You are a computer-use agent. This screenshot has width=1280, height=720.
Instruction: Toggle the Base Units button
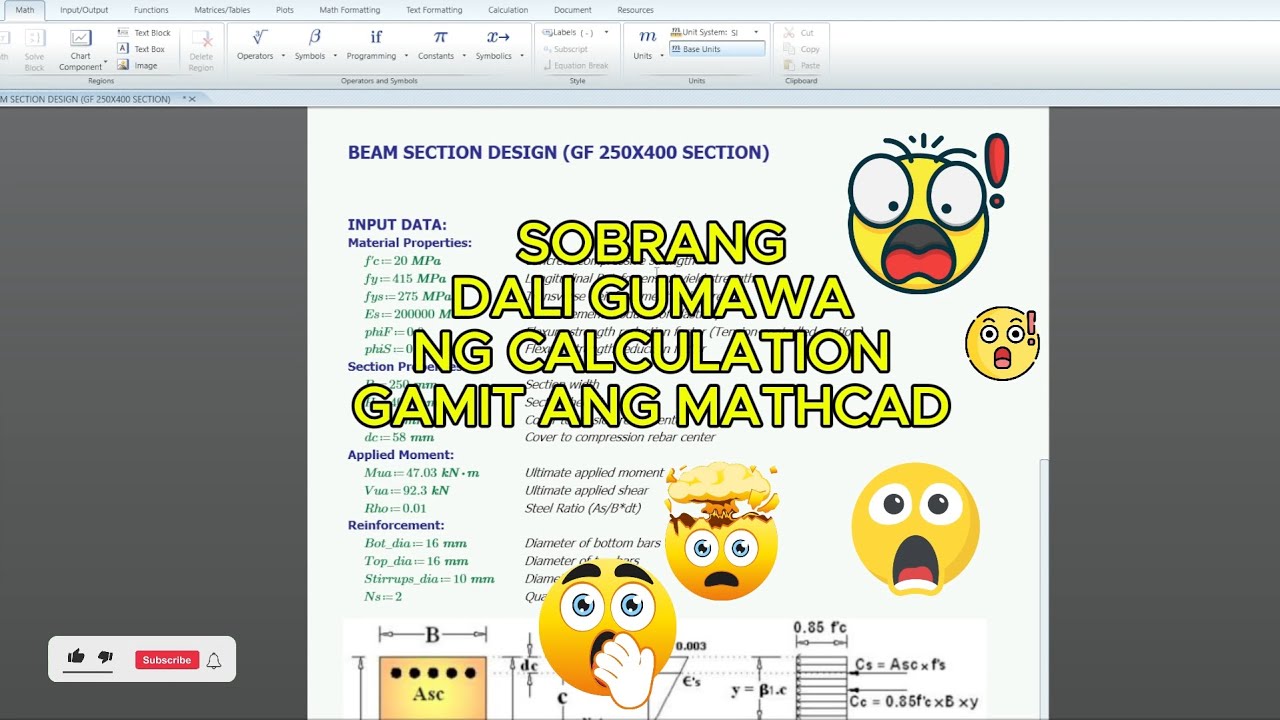(x=716, y=49)
